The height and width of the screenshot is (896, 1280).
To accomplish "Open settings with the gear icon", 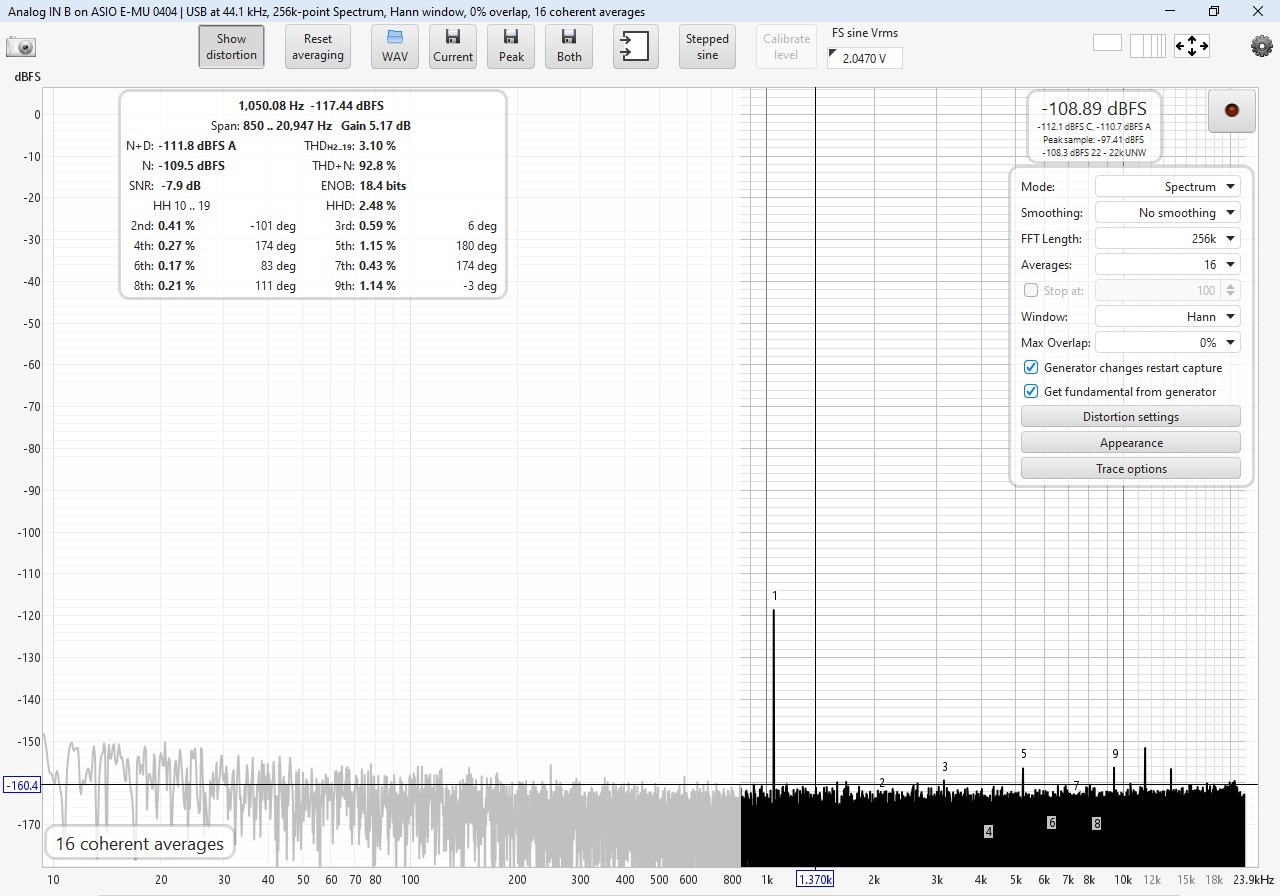I will [1262, 46].
